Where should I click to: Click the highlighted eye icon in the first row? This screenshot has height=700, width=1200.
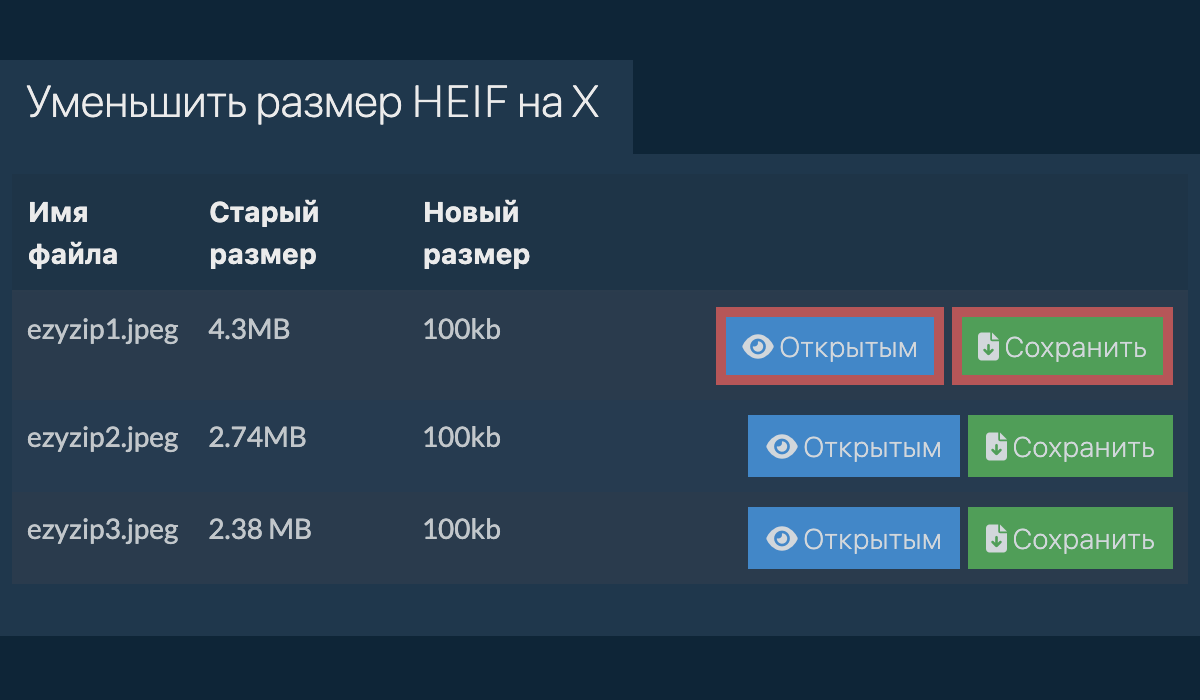tap(757, 347)
